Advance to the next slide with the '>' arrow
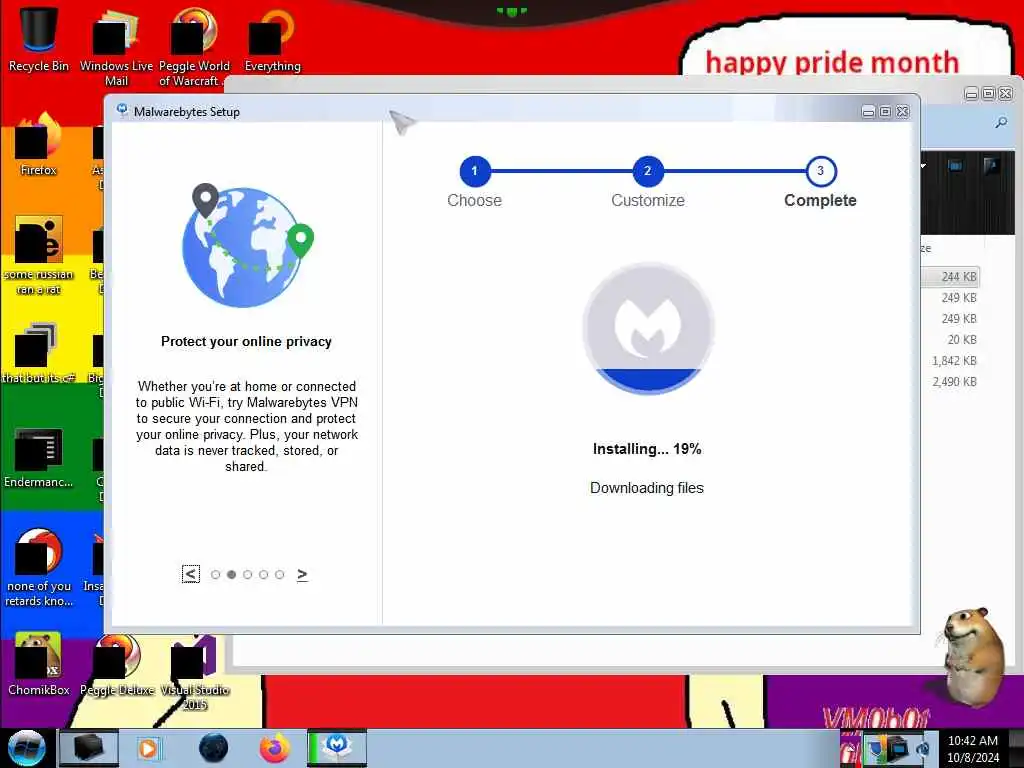 [x=302, y=574]
